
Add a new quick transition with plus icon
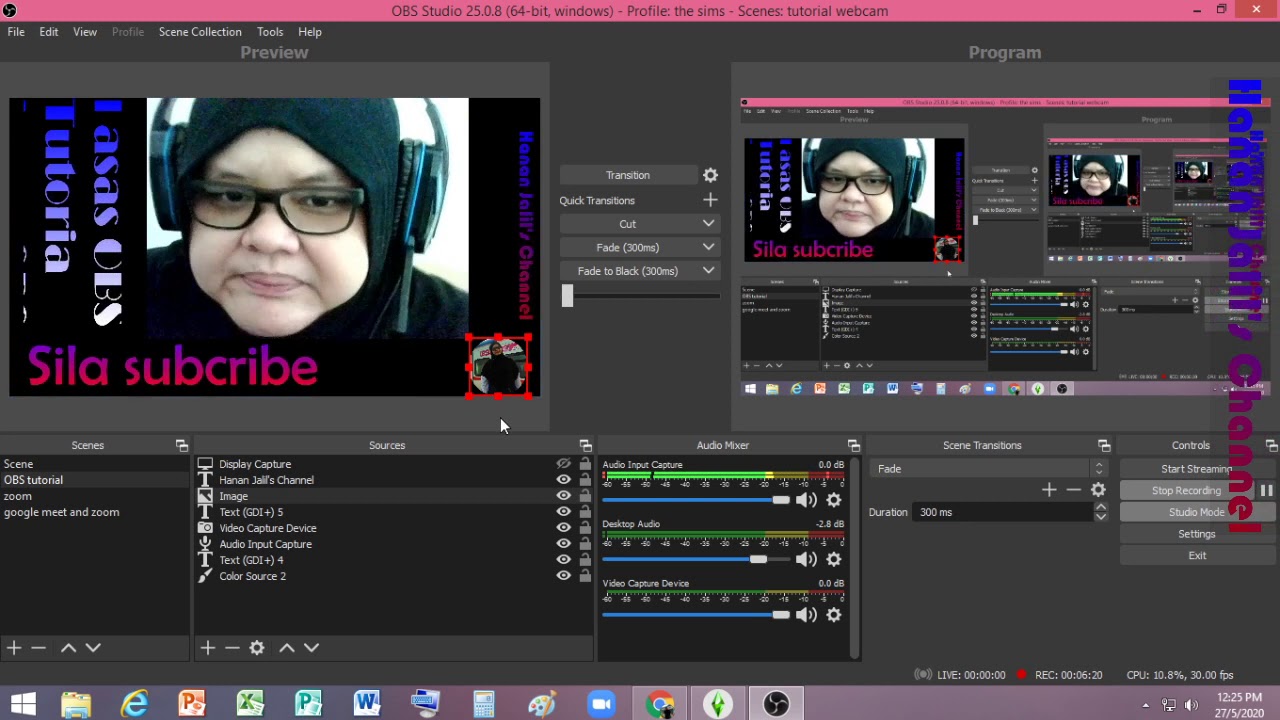point(710,200)
